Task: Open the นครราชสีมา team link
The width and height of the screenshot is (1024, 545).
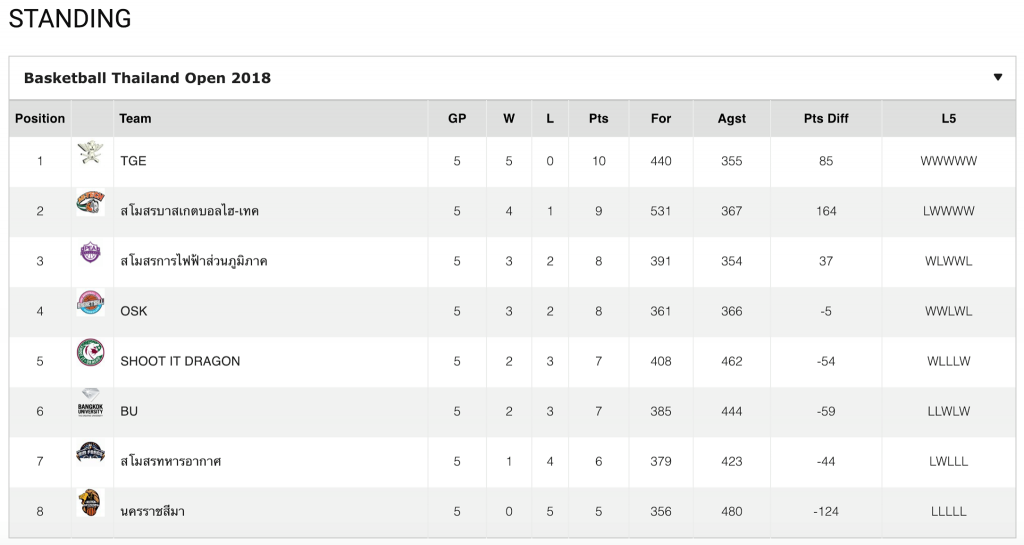Action: pyautogui.click(x=152, y=511)
